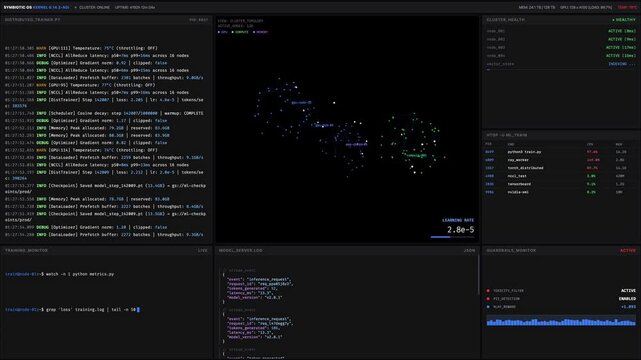This screenshot has height=360, width=641.
Task: Click the RLHF reward bar chart
Action: (561, 321)
